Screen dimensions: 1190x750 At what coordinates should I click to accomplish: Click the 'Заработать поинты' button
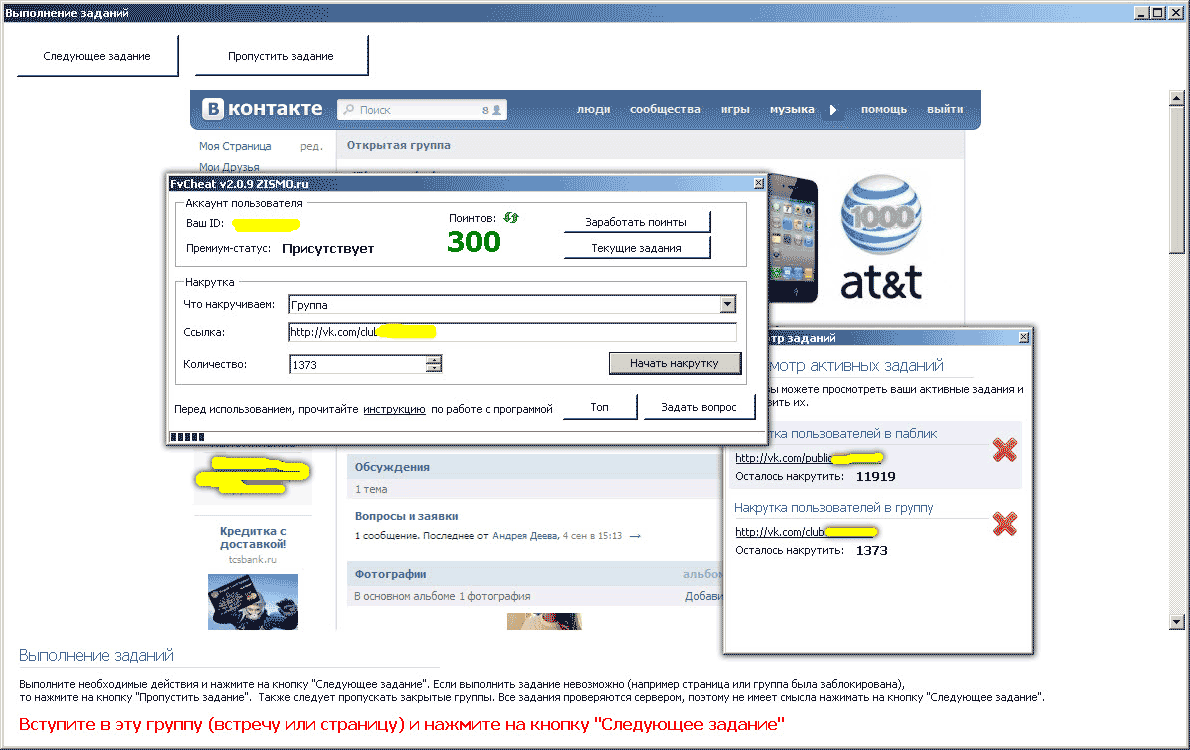(x=637, y=221)
